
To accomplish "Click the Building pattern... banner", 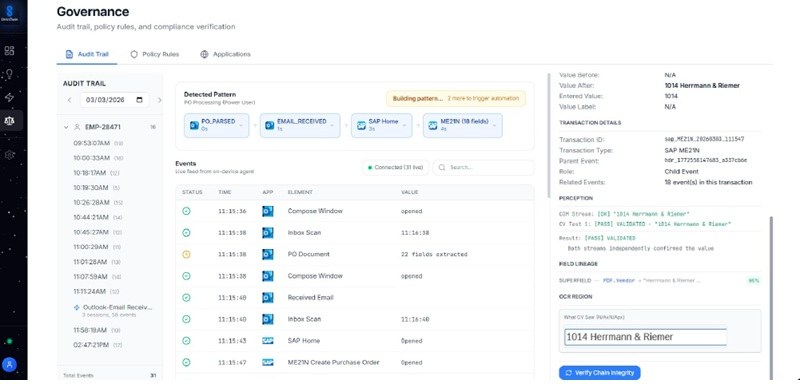I will point(456,98).
